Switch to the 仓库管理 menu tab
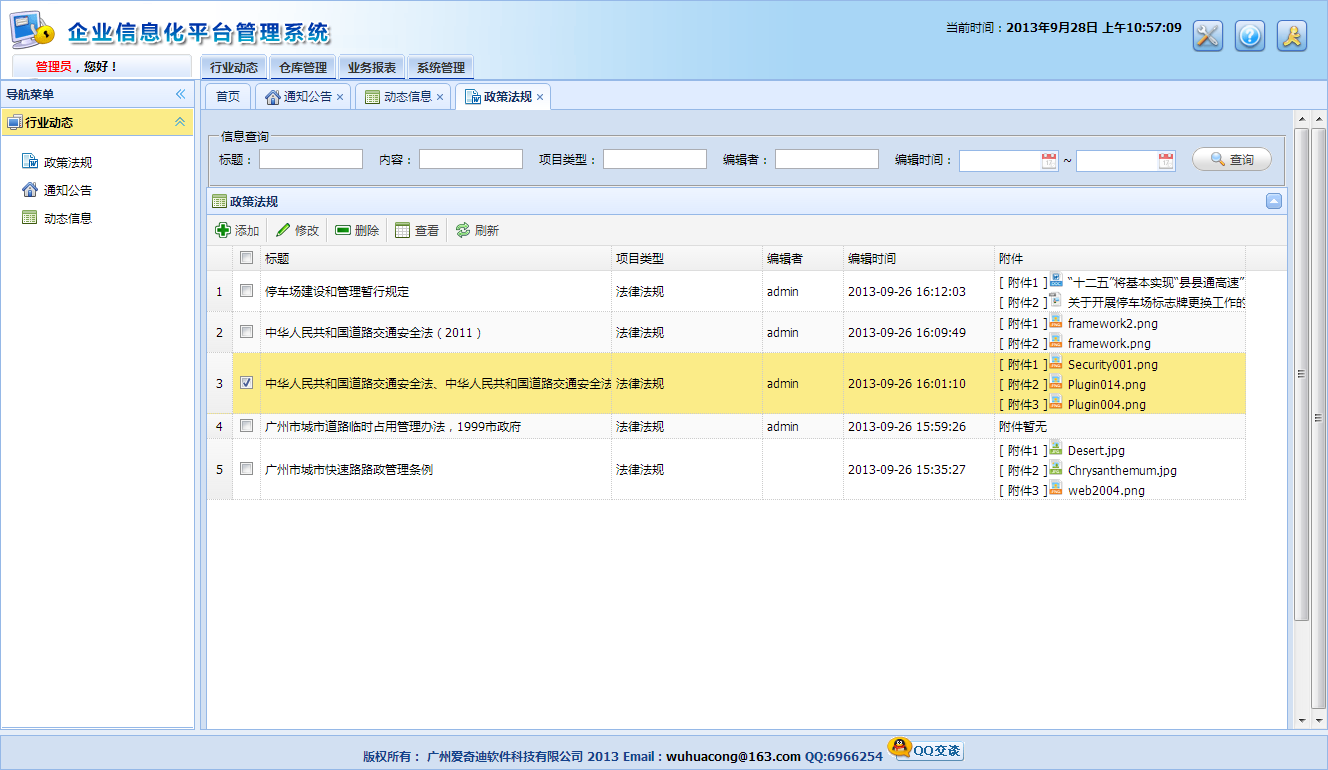This screenshot has width=1328, height=770. coord(301,67)
